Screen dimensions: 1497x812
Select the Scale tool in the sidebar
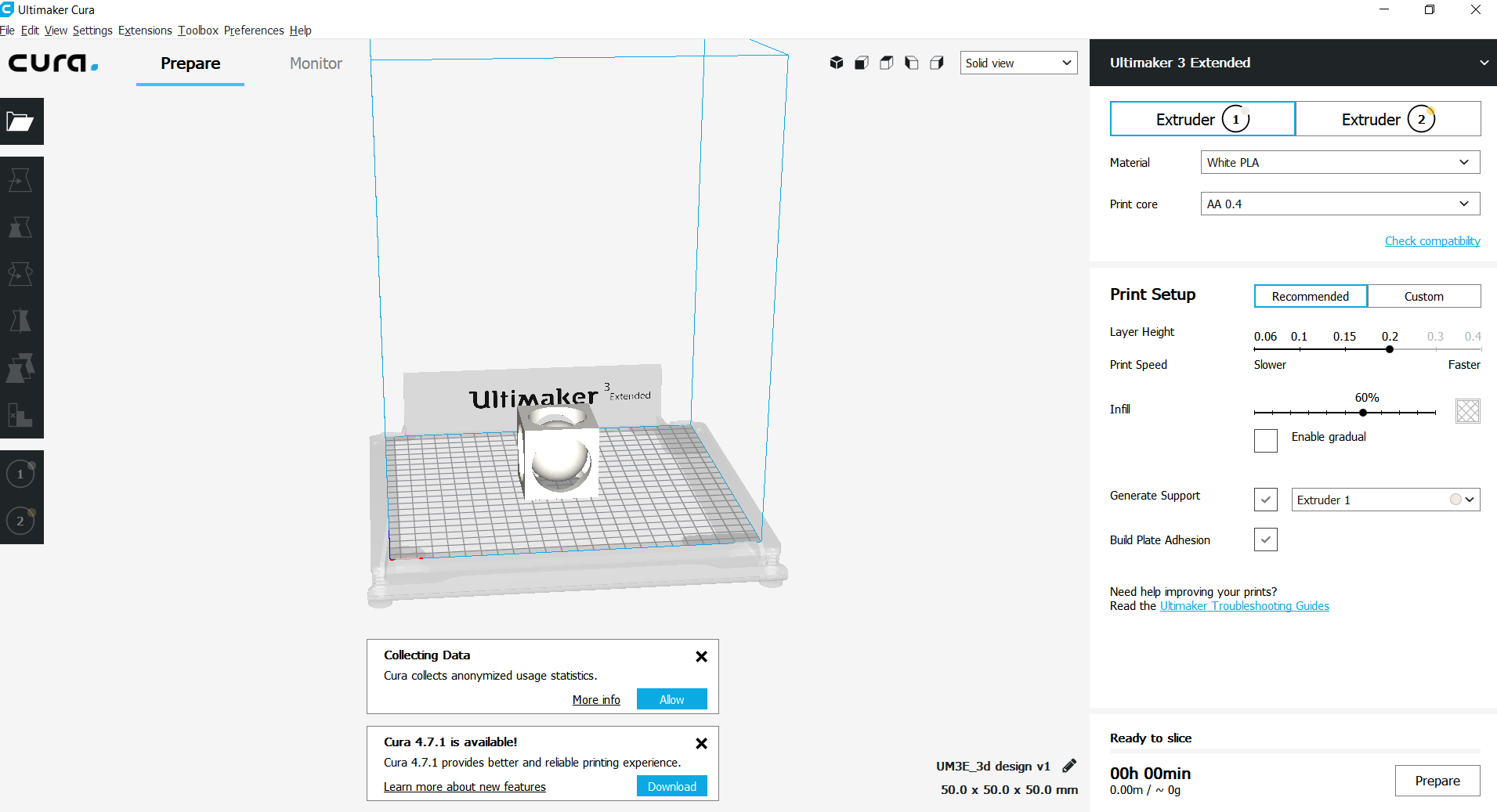point(21,227)
